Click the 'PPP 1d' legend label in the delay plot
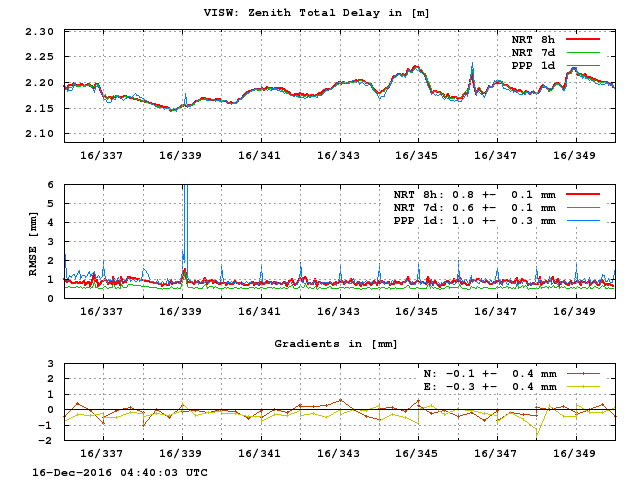 tap(533, 66)
